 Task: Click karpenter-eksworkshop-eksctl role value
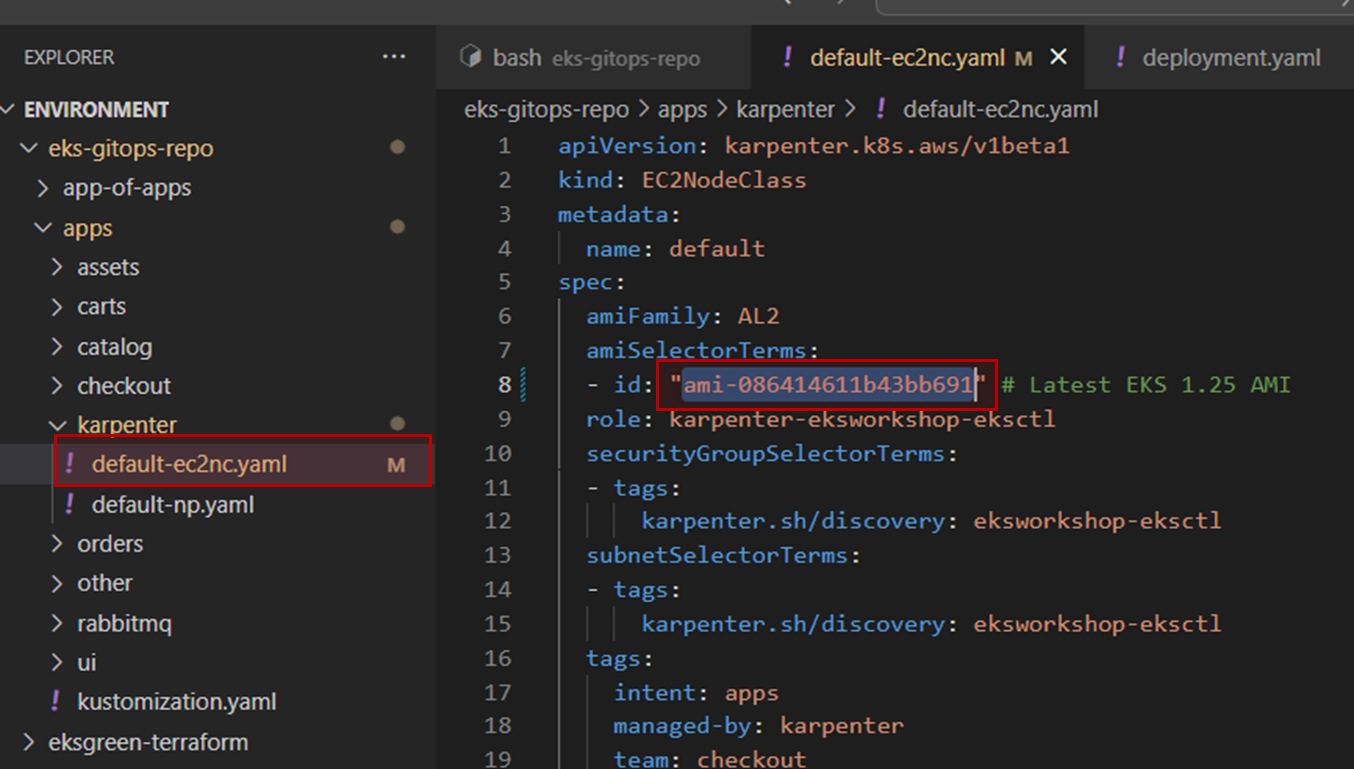[x=862, y=418]
